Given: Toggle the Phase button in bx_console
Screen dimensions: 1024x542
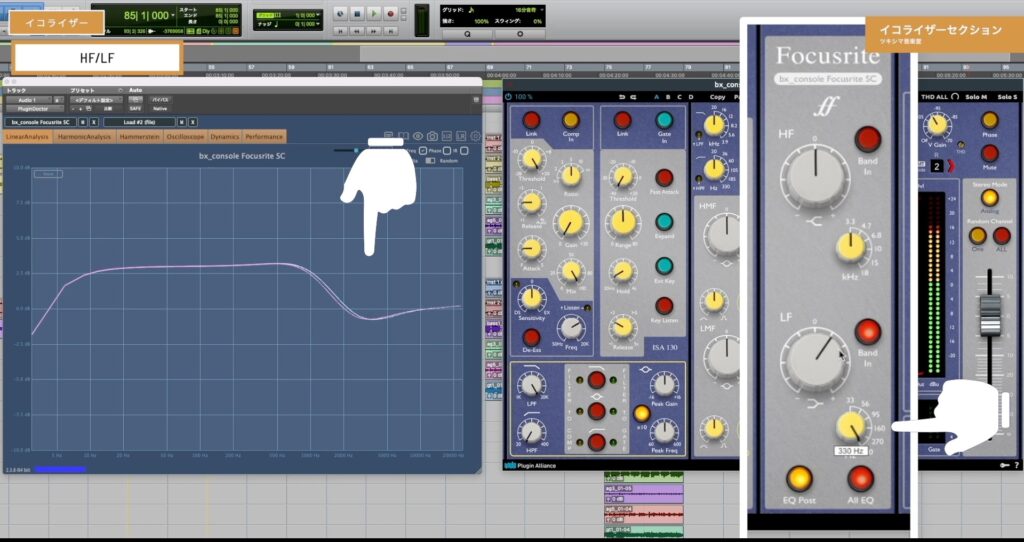Looking at the screenshot, I should point(989,120).
